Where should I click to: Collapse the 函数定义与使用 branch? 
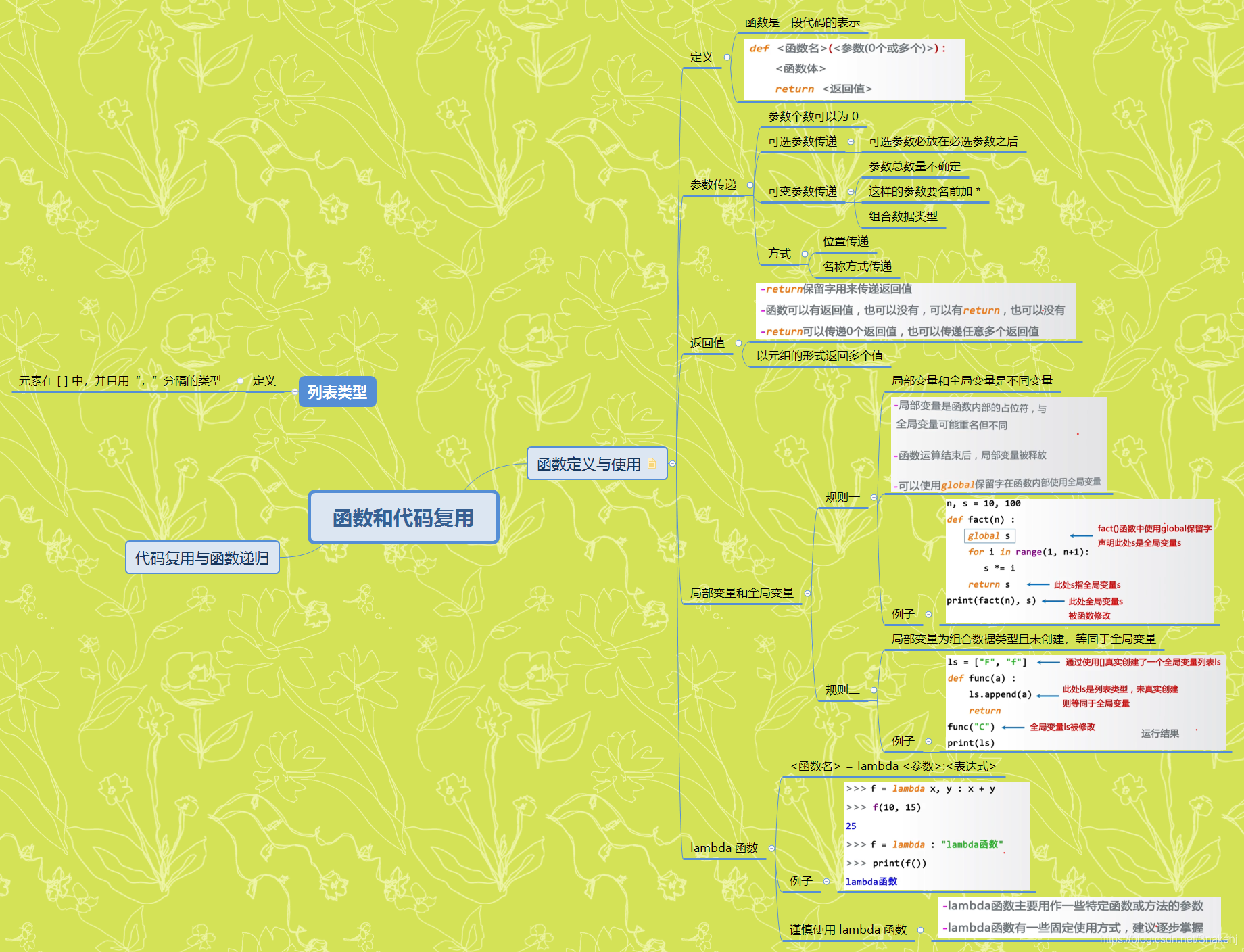[672, 464]
